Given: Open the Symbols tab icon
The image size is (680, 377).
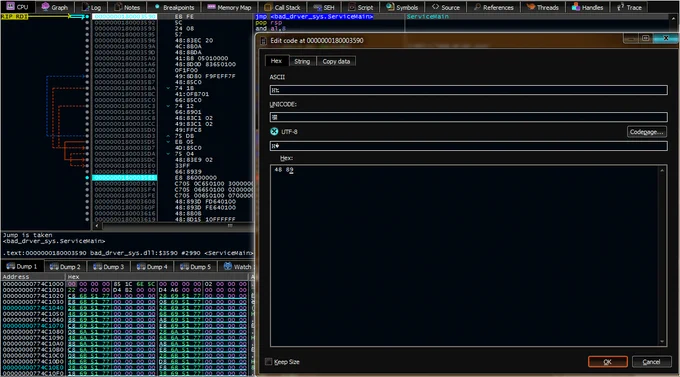Looking at the screenshot, I should 390,7.
